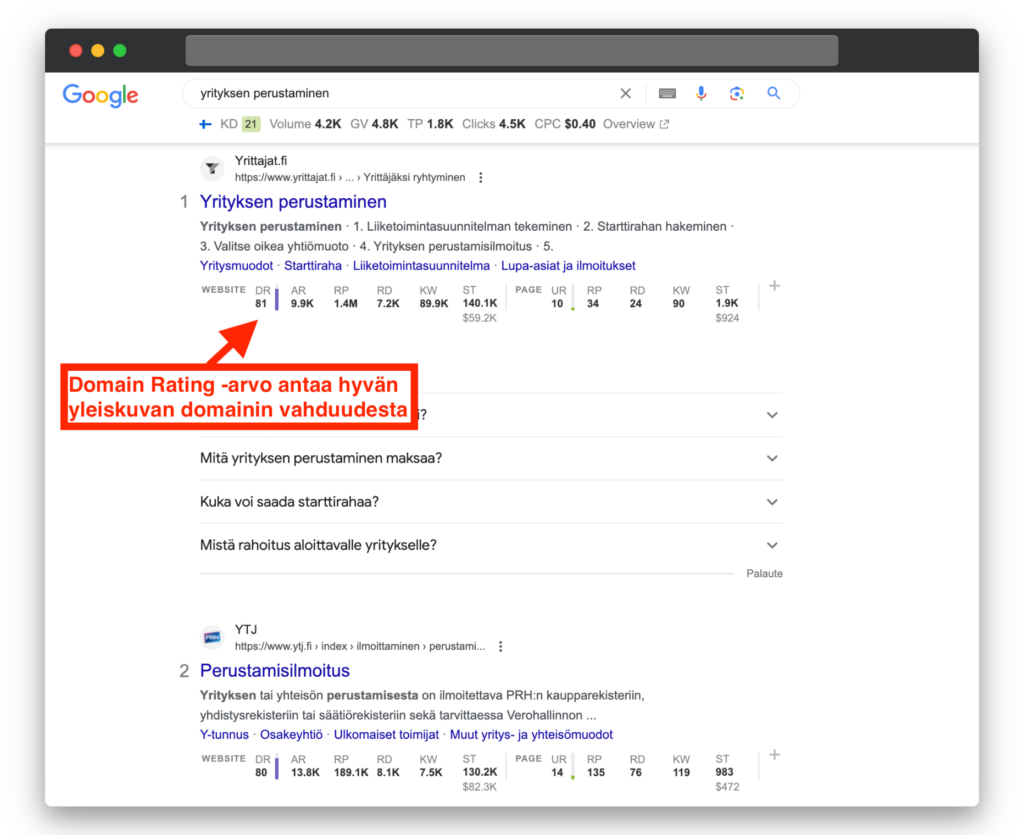Open the Osakeyhtiö sitelink
Image resolution: width=1024 pixels, height=835 pixels.
coord(291,734)
